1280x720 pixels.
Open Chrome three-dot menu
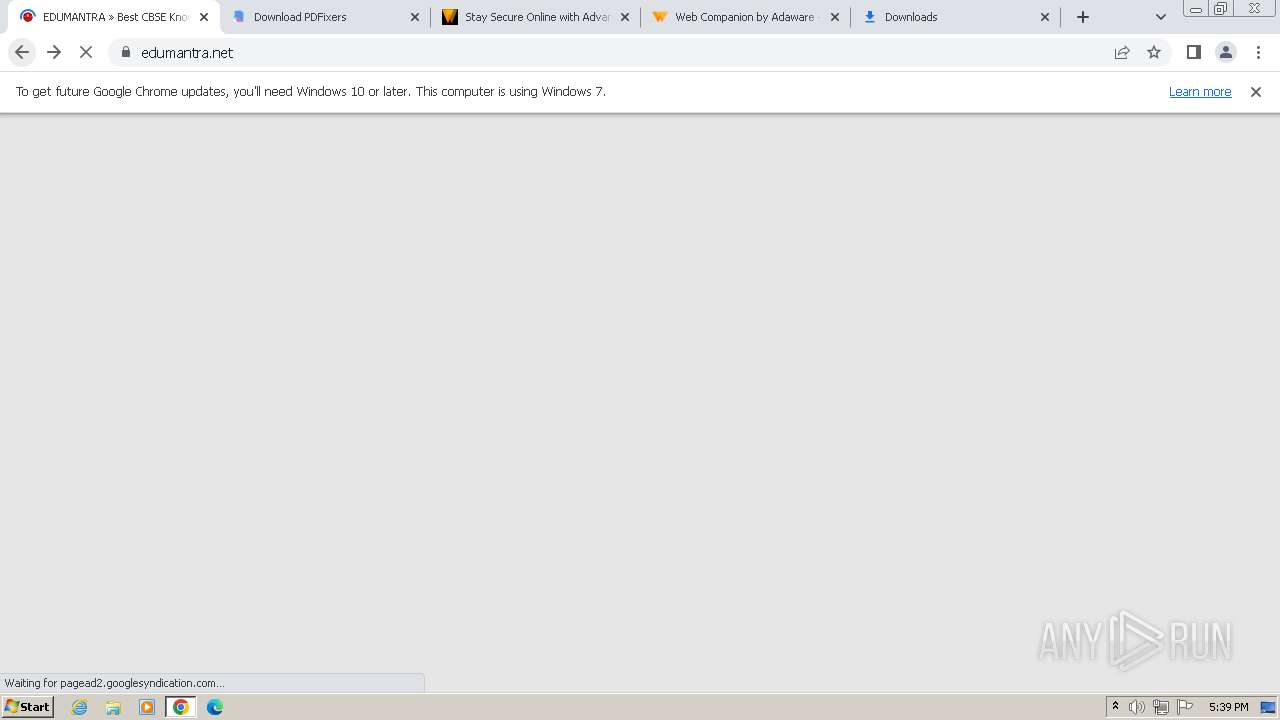pyautogui.click(x=1258, y=52)
